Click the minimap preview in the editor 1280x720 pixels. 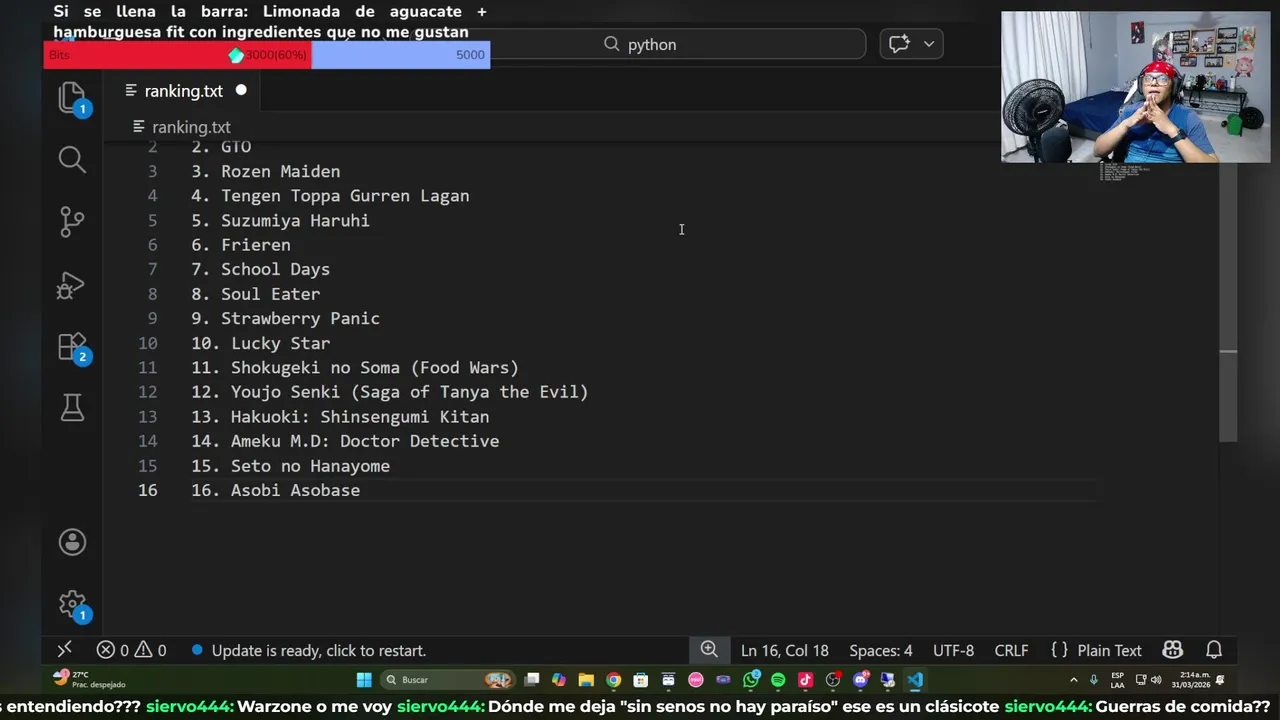(x=1125, y=172)
